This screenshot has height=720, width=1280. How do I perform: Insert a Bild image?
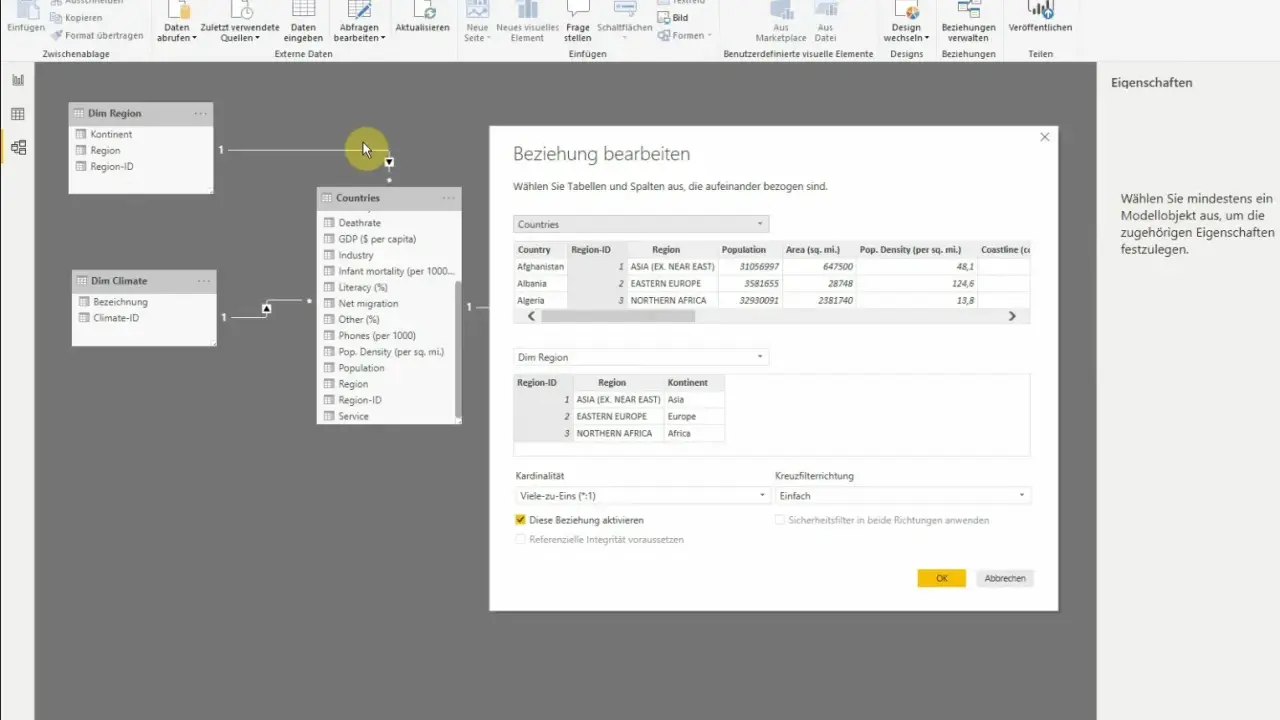tap(673, 18)
